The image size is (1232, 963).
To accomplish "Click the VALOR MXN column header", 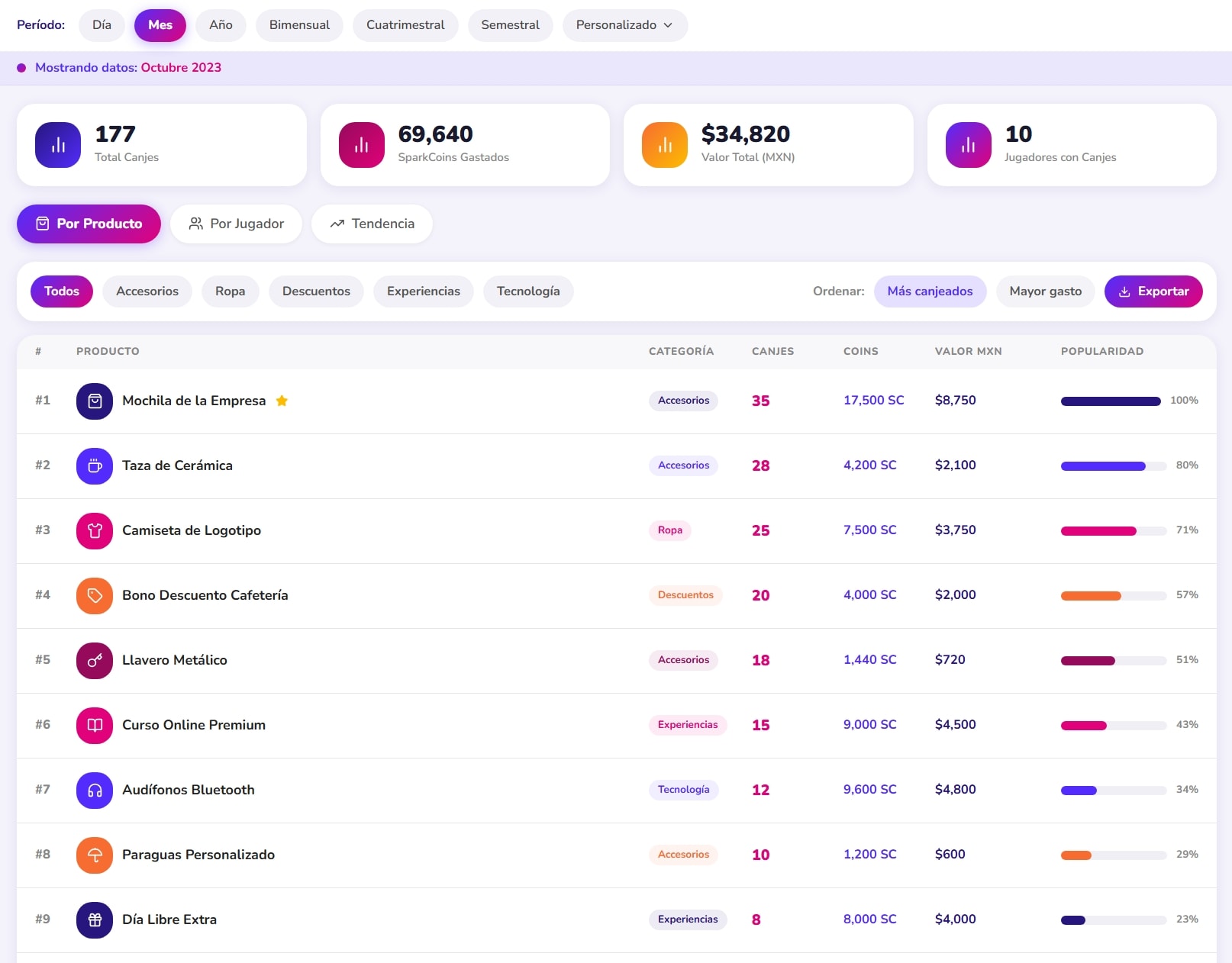I will [x=968, y=352].
